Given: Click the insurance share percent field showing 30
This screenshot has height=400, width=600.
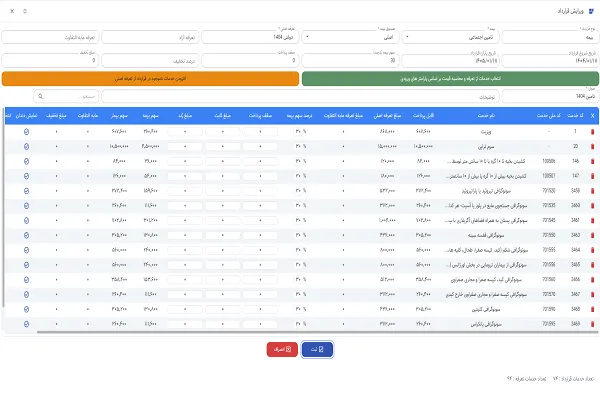Looking at the screenshot, I should click(x=351, y=60).
